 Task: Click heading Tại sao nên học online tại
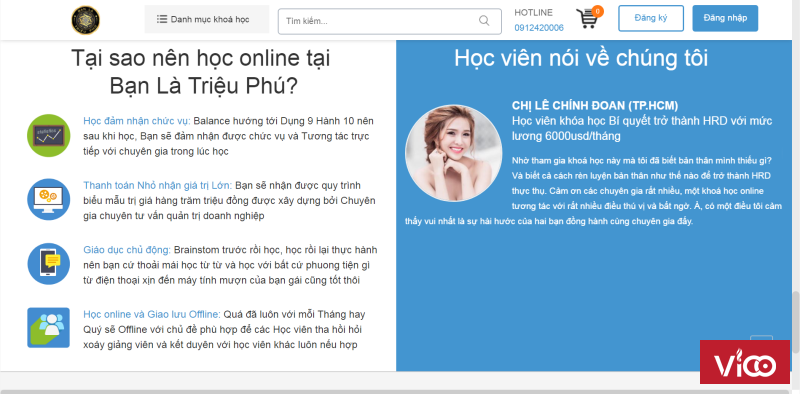tap(201, 58)
